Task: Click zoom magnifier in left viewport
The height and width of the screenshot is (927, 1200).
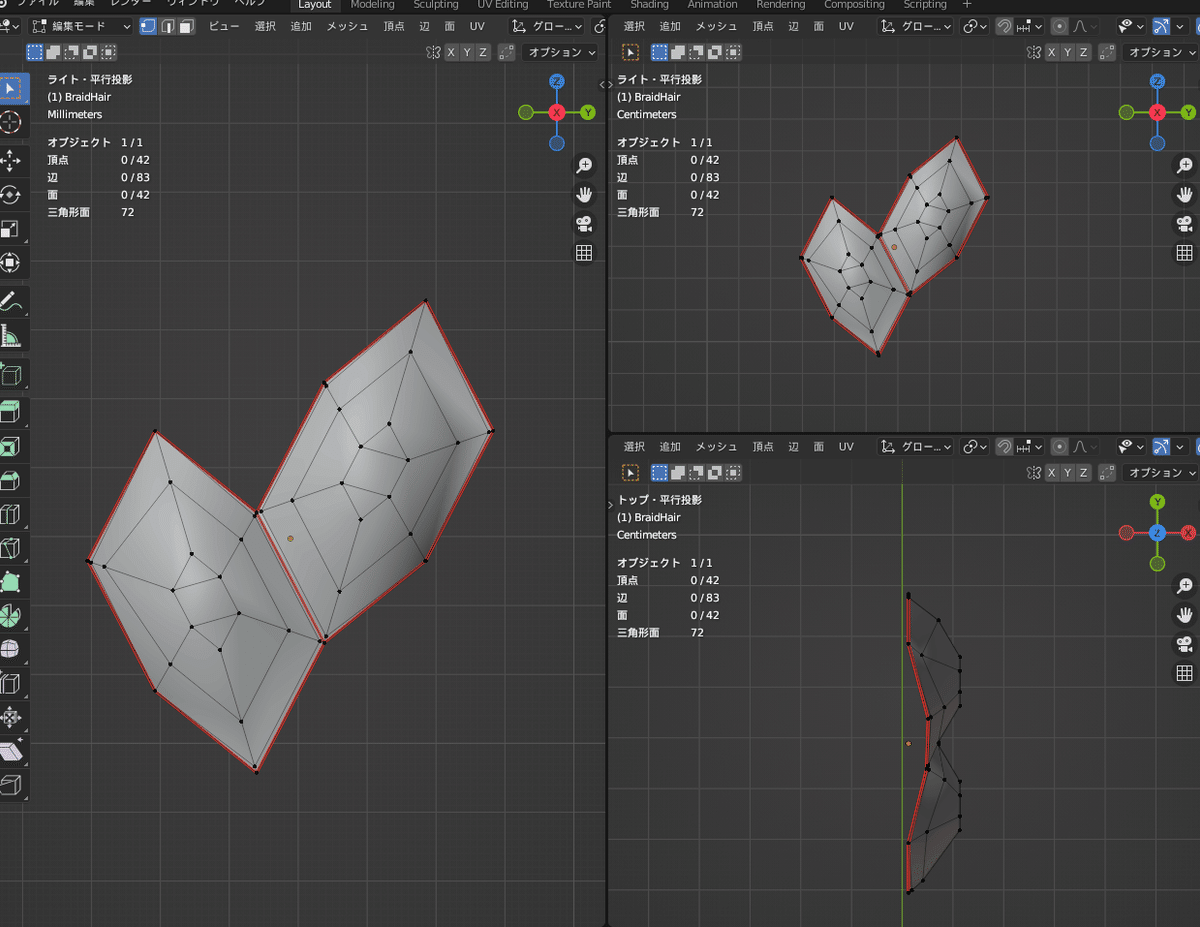Action: click(x=584, y=165)
